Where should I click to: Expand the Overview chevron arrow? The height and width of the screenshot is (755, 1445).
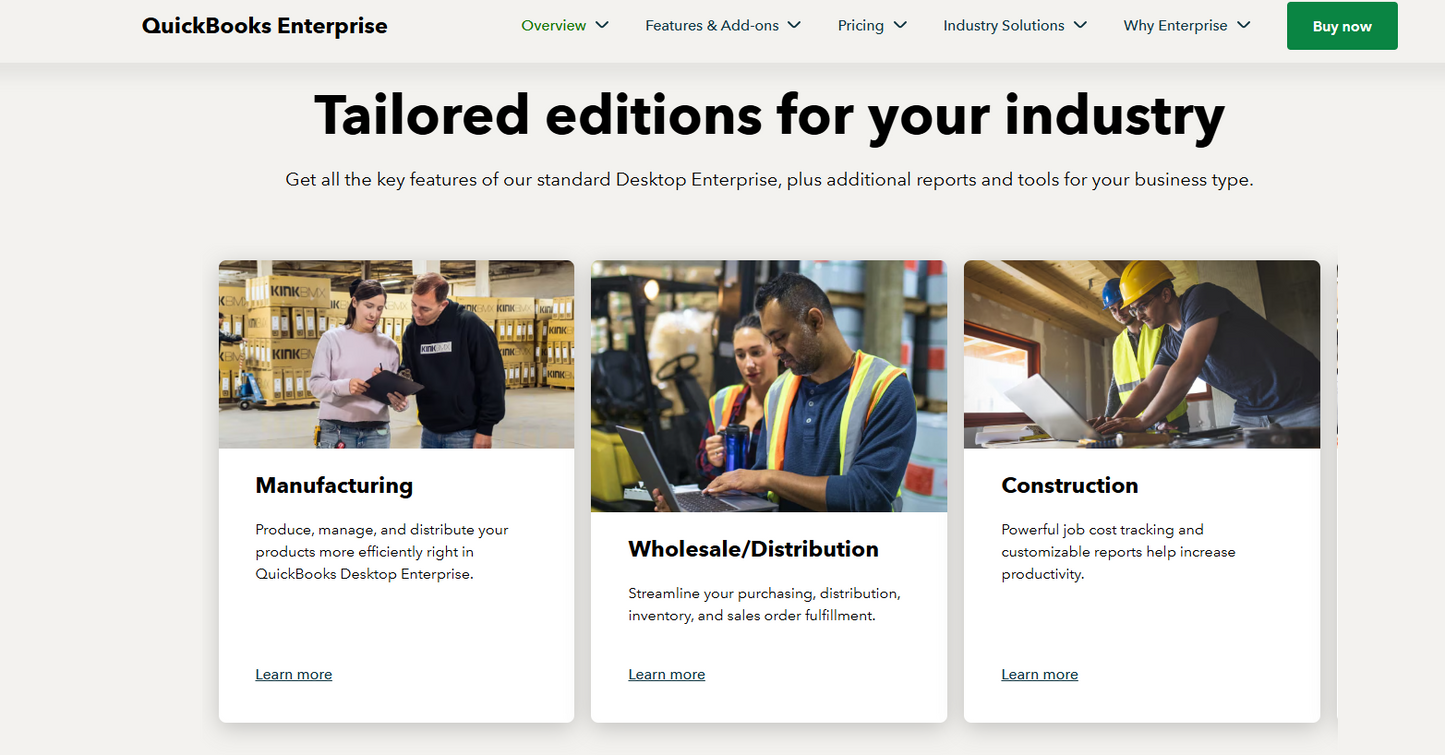(602, 25)
